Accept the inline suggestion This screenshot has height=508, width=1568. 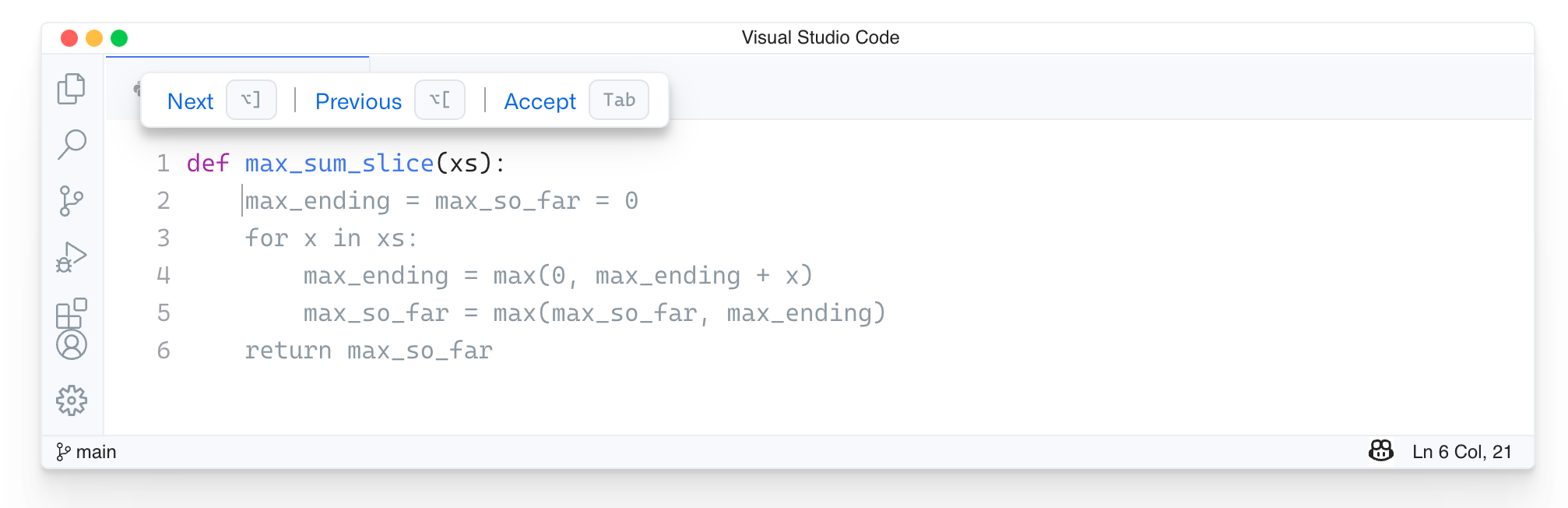pos(540,101)
